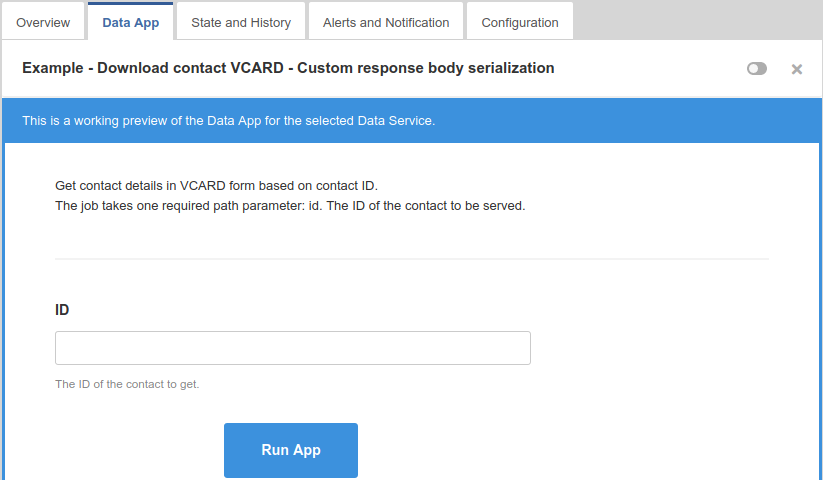Open the State and History tab
This screenshot has height=480, width=823.
click(x=241, y=22)
